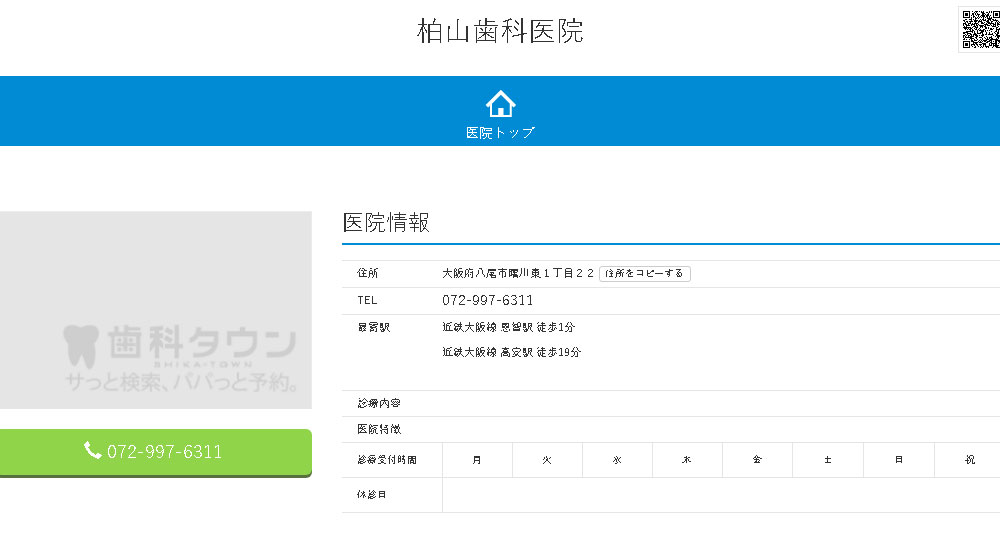Image resolution: width=1000 pixels, height=550 pixels.
Task: Click the 休診日 row label
Action: 371,495
